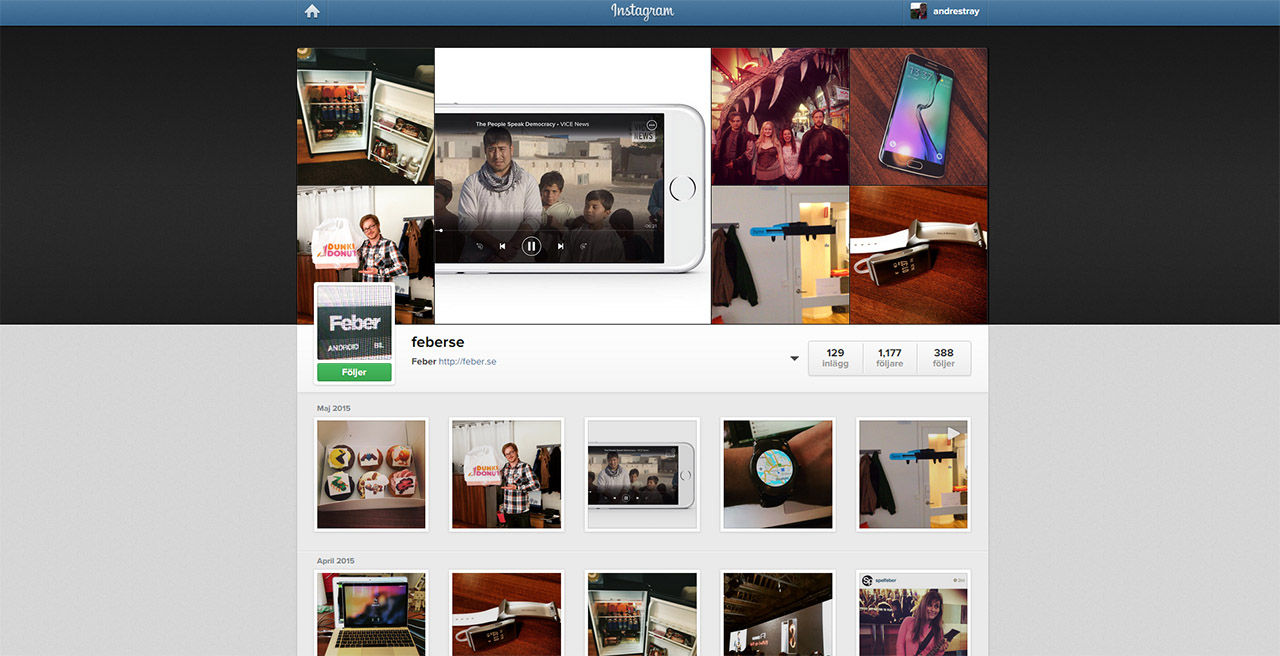This screenshot has height=656, width=1280.
Task: Click the video icon on coat-rack post
Action: tap(952, 433)
